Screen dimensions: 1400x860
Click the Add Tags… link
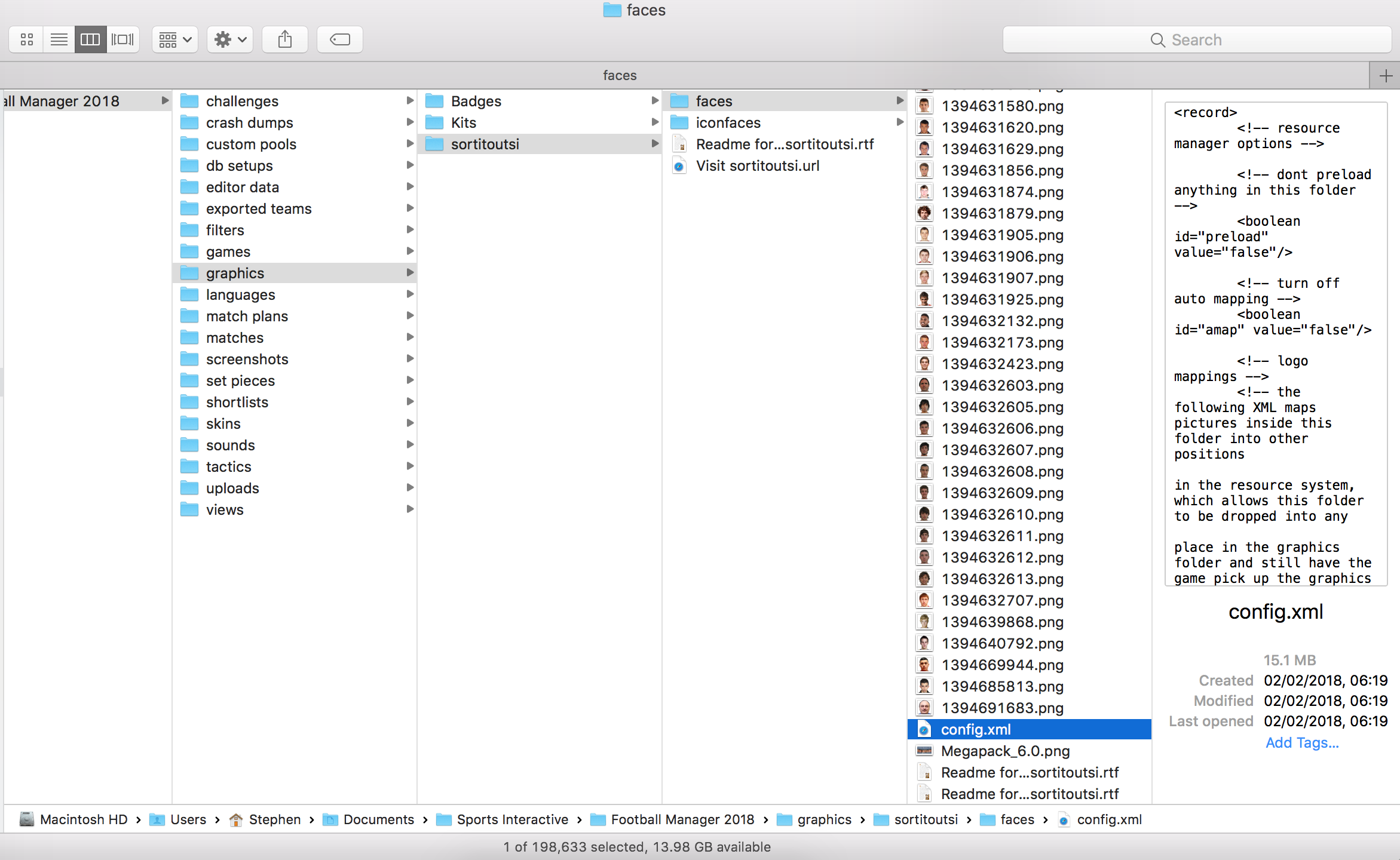point(1302,742)
